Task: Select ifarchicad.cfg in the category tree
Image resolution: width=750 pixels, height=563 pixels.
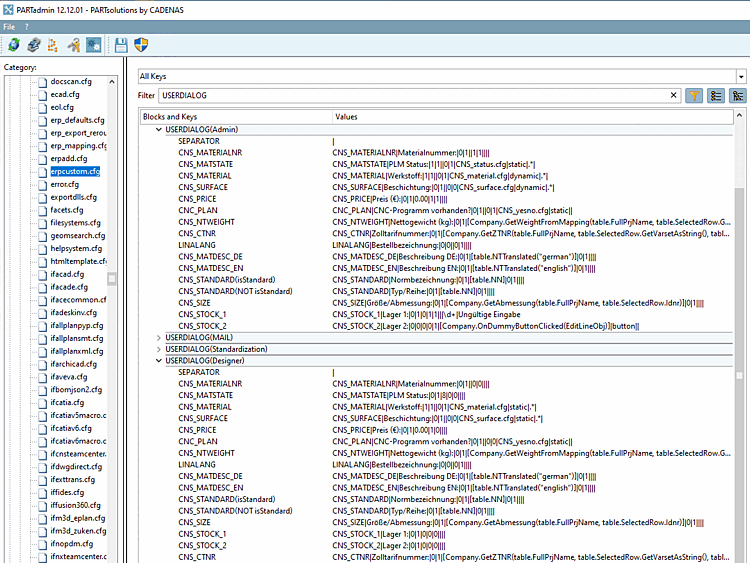Action: pos(74,364)
